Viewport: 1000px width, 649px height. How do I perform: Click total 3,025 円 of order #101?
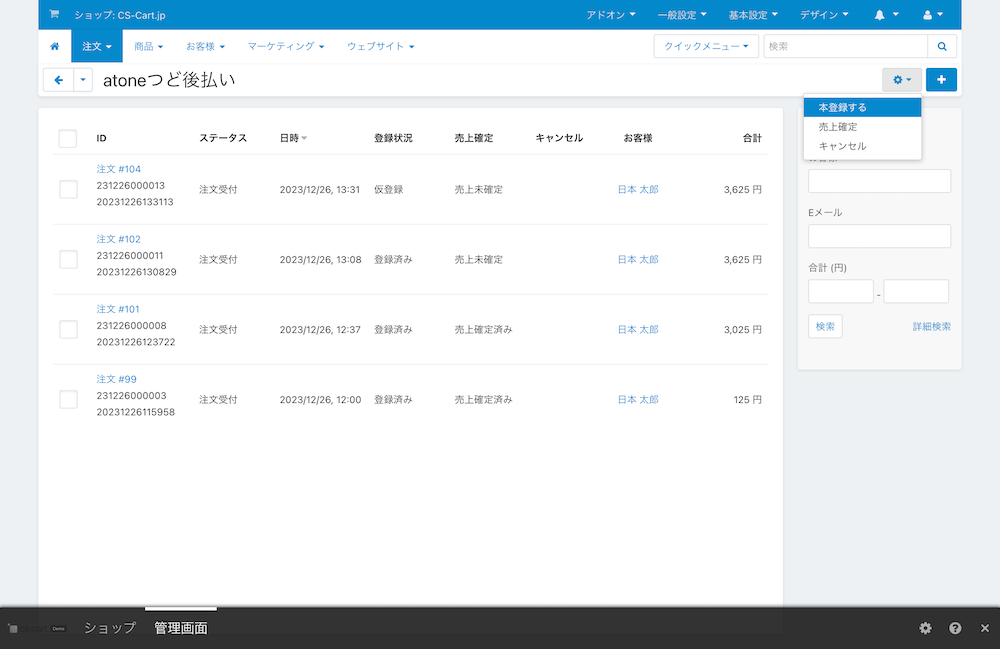[x=742, y=330]
